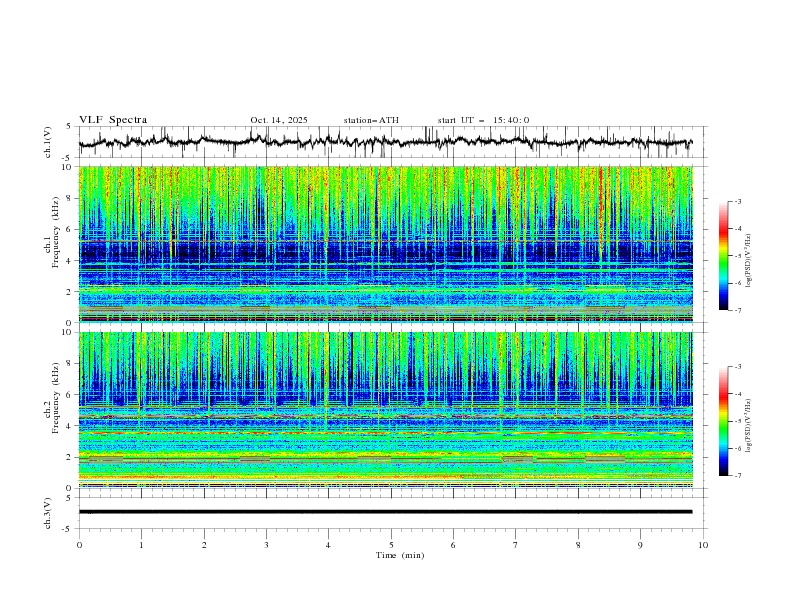The image size is (792, 612).
Task: Click the '-3' tick on ch.1 colorbar
Action: pos(737,201)
